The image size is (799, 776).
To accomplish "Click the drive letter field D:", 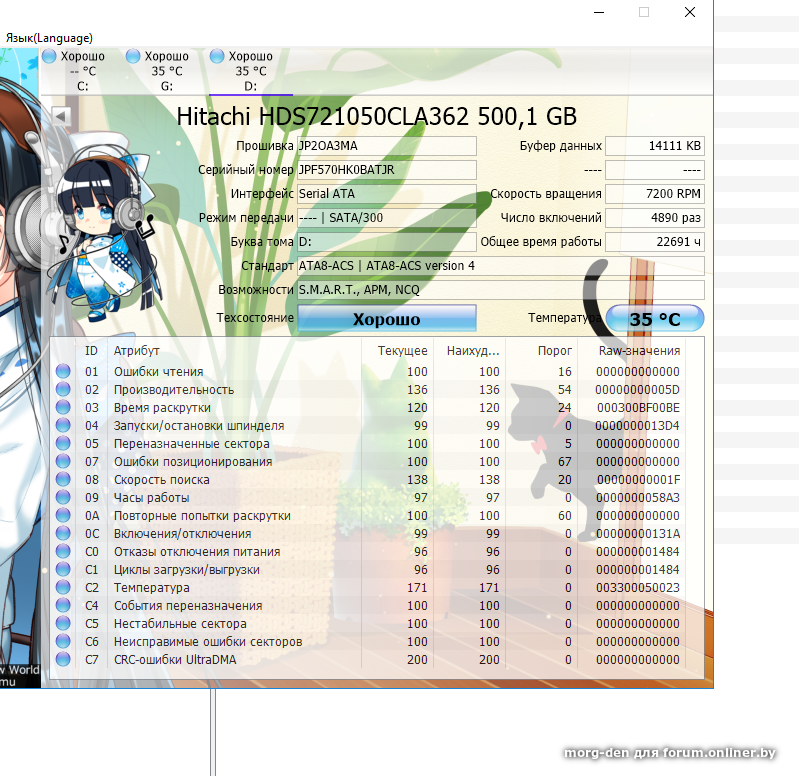I will tap(387, 242).
